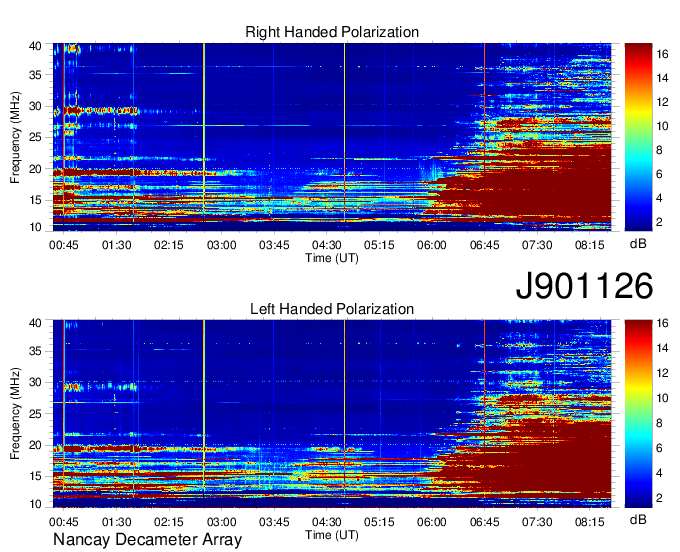Click the 8 dB tick on the upper colorbar
The height and width of the screenshot is (552, 680).
tap(659, 150)
